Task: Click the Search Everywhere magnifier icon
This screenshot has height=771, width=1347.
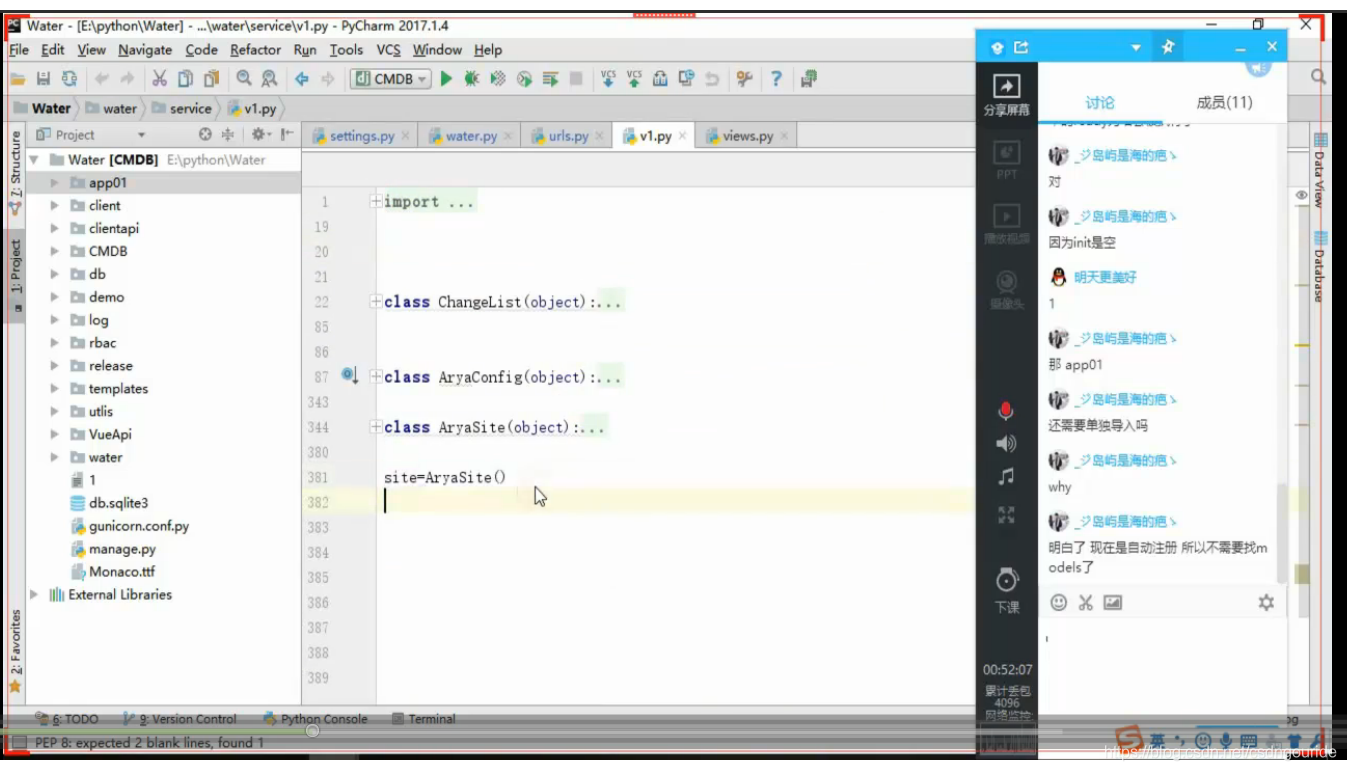Action: pos(1319,77)
